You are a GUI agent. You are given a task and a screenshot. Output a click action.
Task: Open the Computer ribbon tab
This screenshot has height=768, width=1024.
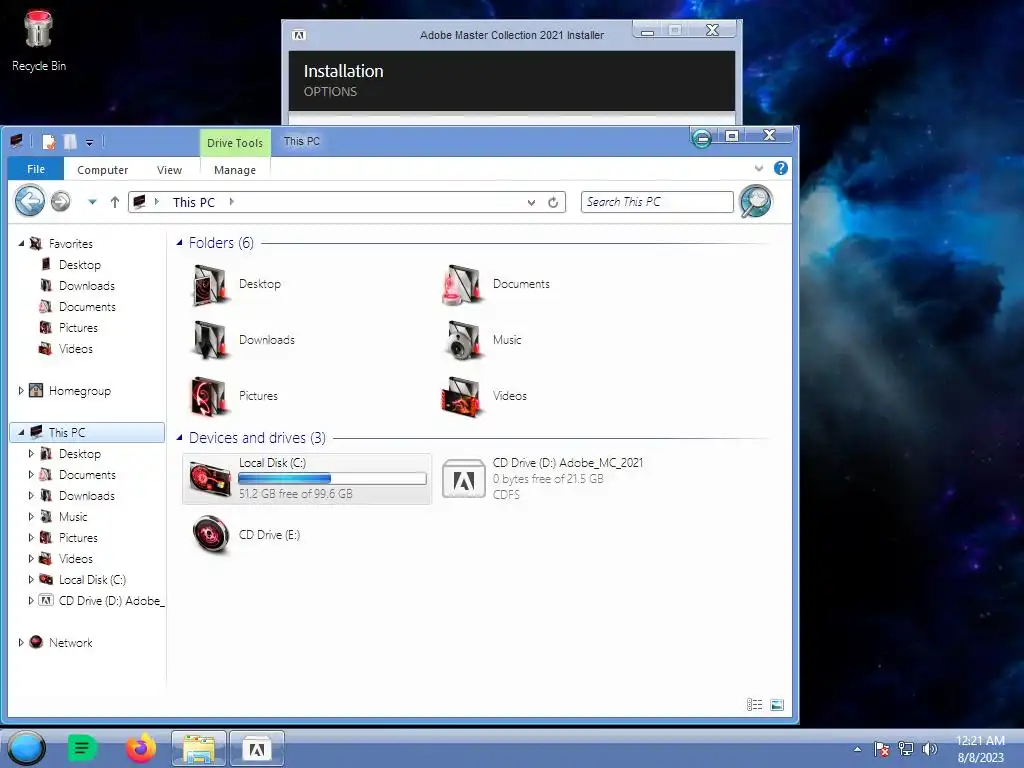[x=103, y=170]
